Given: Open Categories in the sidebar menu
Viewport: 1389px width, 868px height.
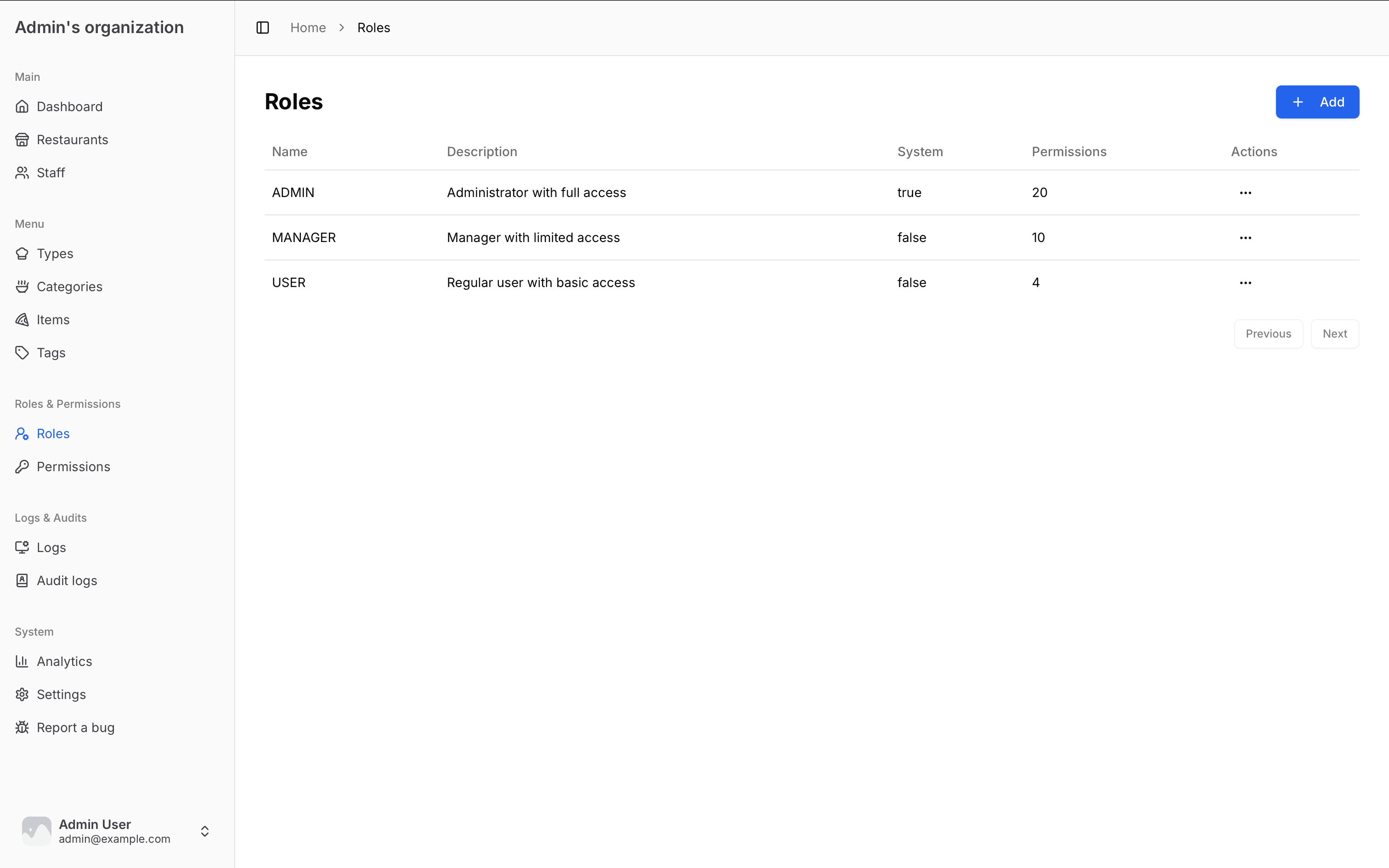Looking at the screenshot, I should (x=69, y=287).
